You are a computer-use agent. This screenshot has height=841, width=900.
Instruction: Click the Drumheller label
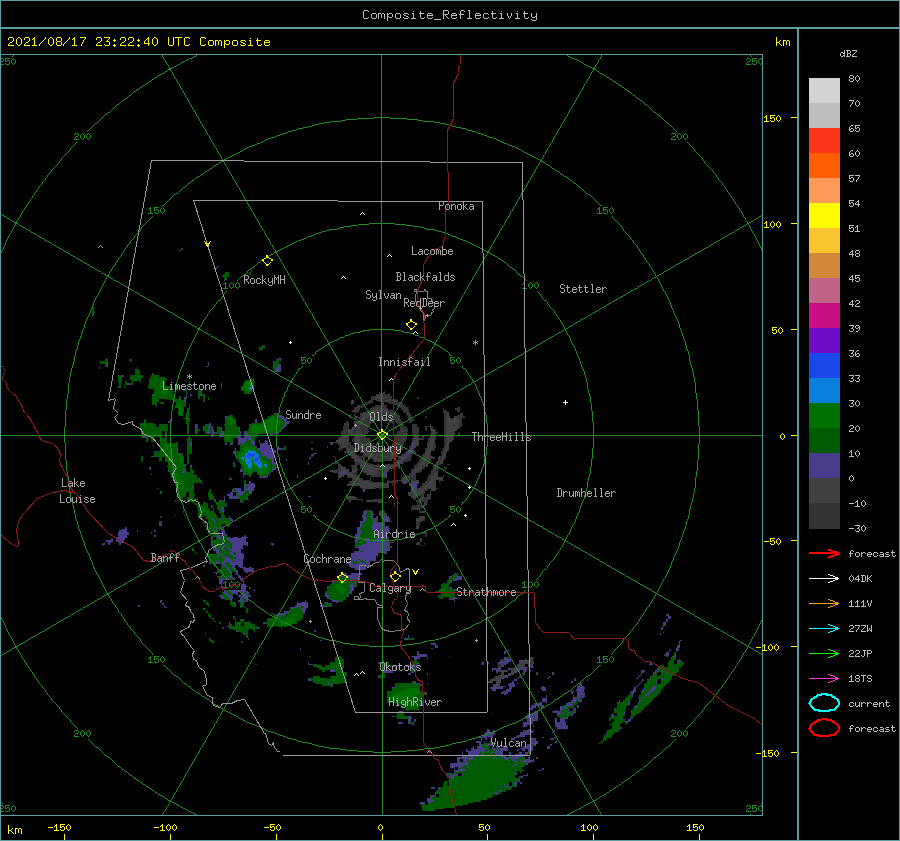point(586,493)
